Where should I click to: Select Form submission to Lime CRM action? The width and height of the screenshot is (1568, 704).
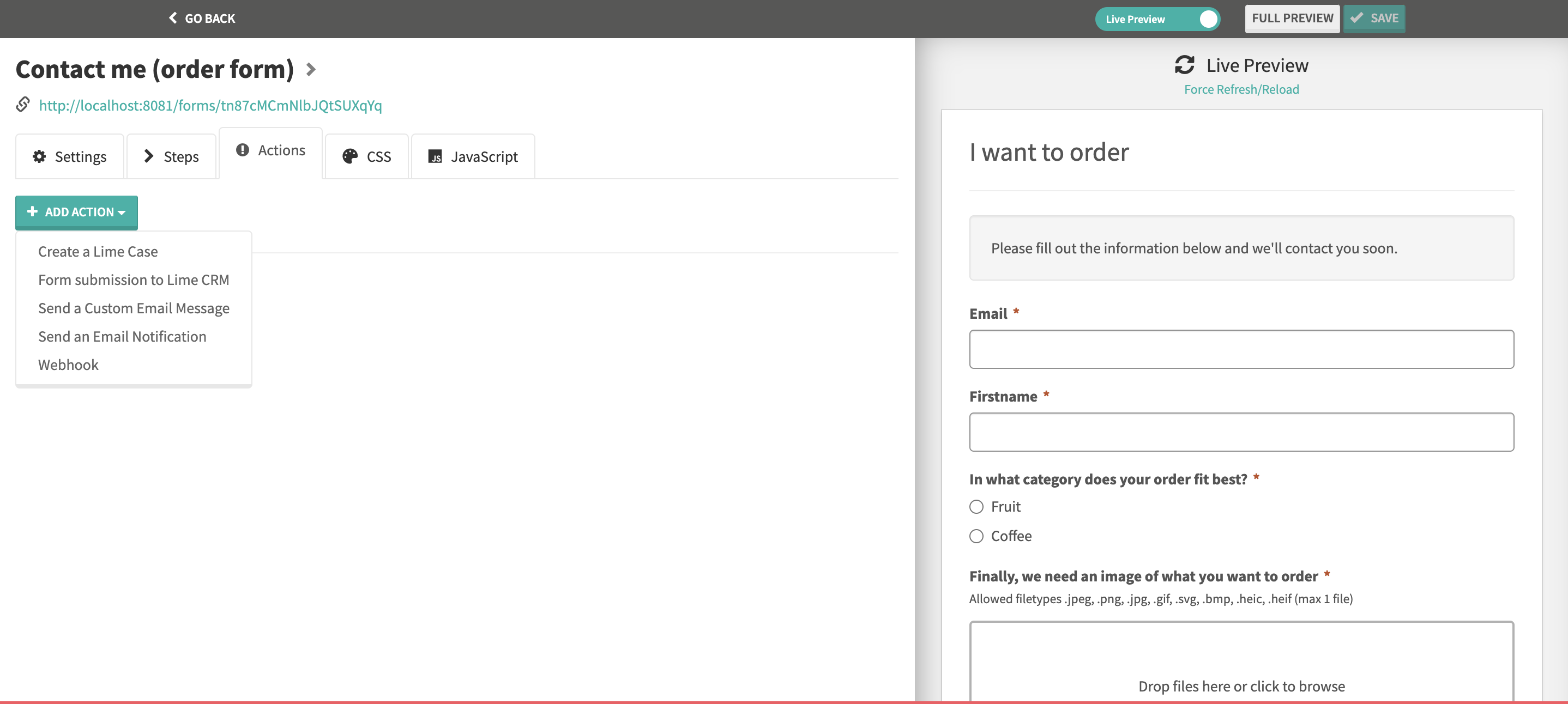(133, 279)
